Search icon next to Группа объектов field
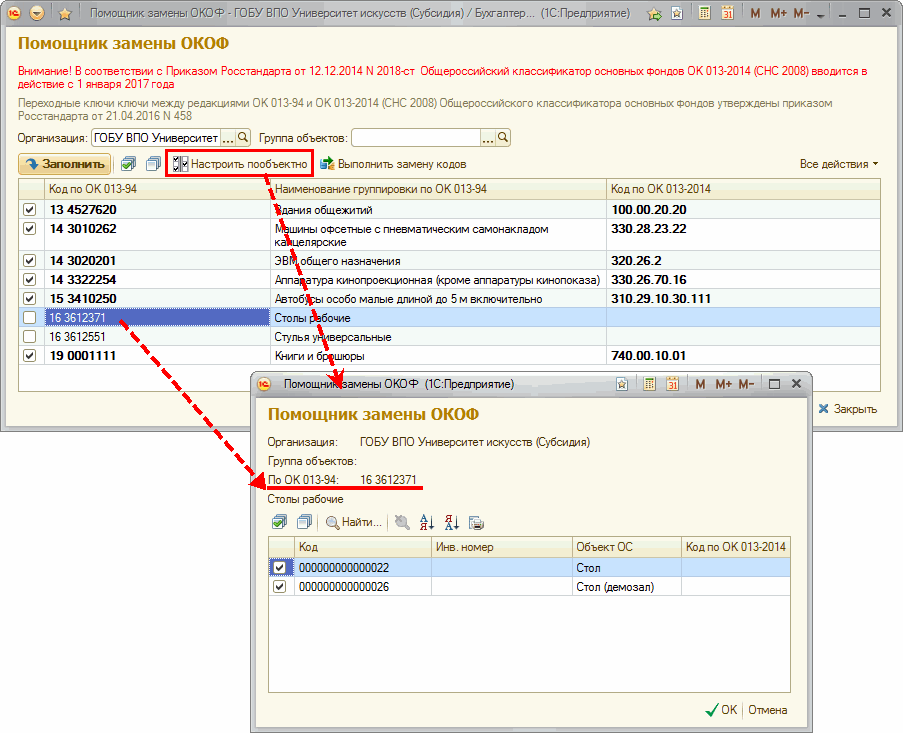Screen dimensions: 903x733 [x=503, y=138]
